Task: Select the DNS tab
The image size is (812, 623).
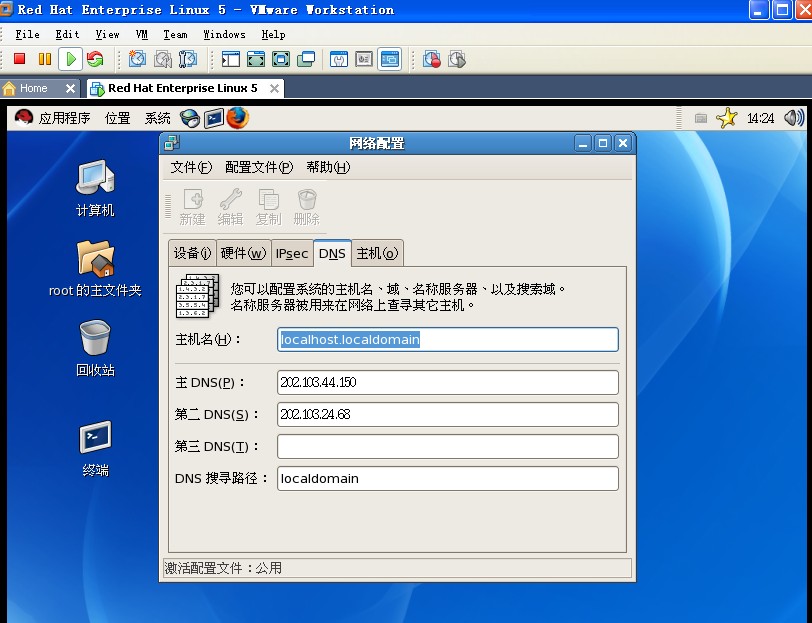Action: click(332, 253)
